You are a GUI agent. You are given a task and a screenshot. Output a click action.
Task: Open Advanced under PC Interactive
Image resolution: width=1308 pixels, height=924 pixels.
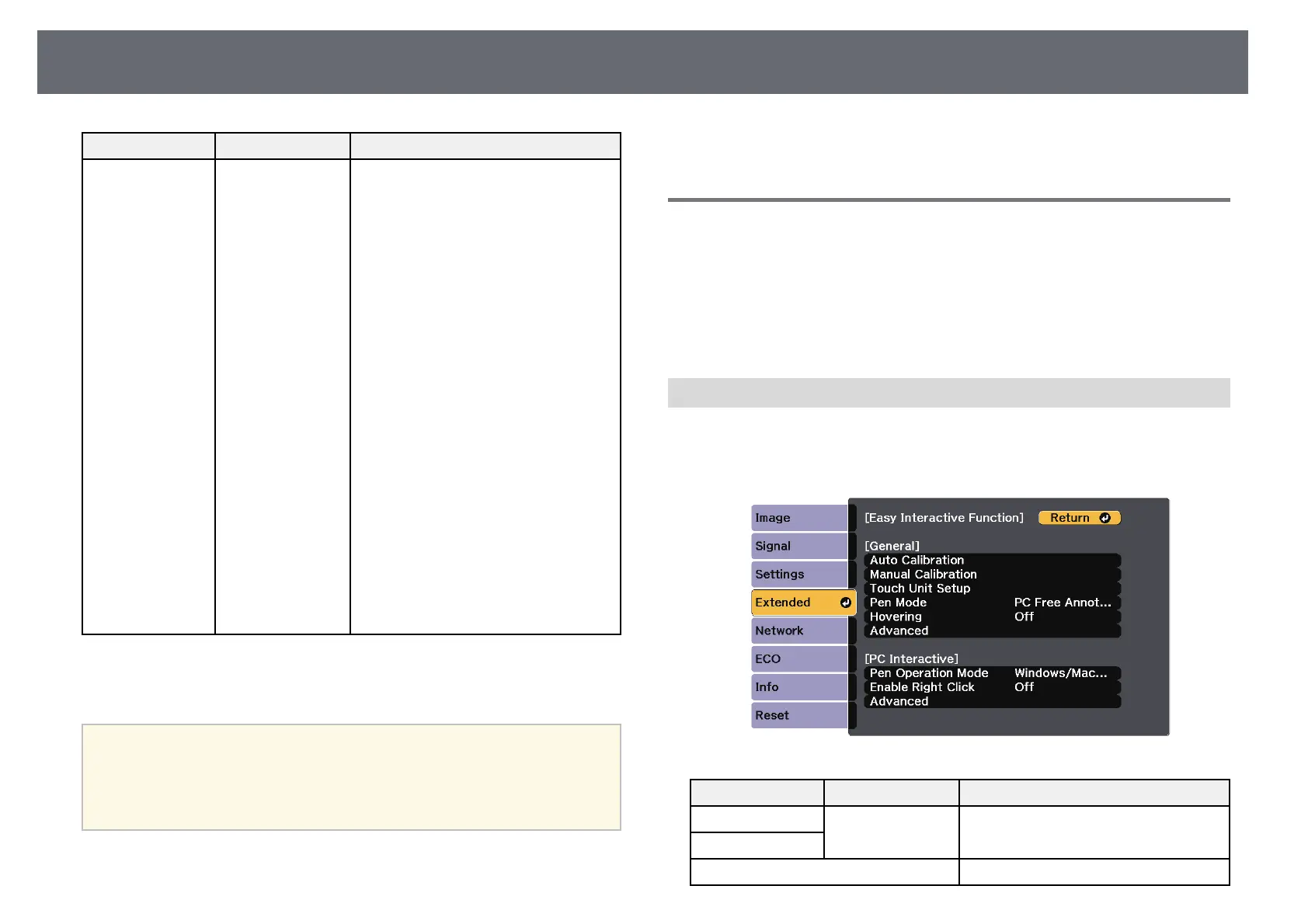pos(992,701)
